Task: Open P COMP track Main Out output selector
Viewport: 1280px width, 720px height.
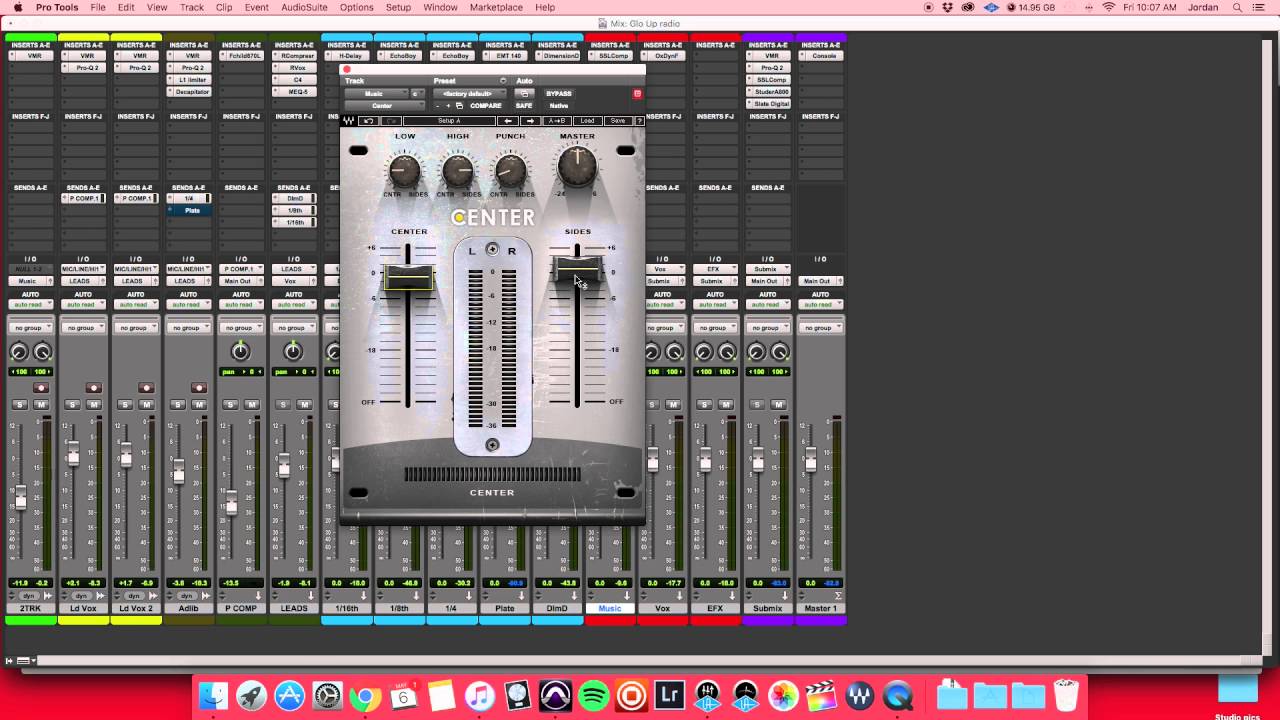Action: 240,281
